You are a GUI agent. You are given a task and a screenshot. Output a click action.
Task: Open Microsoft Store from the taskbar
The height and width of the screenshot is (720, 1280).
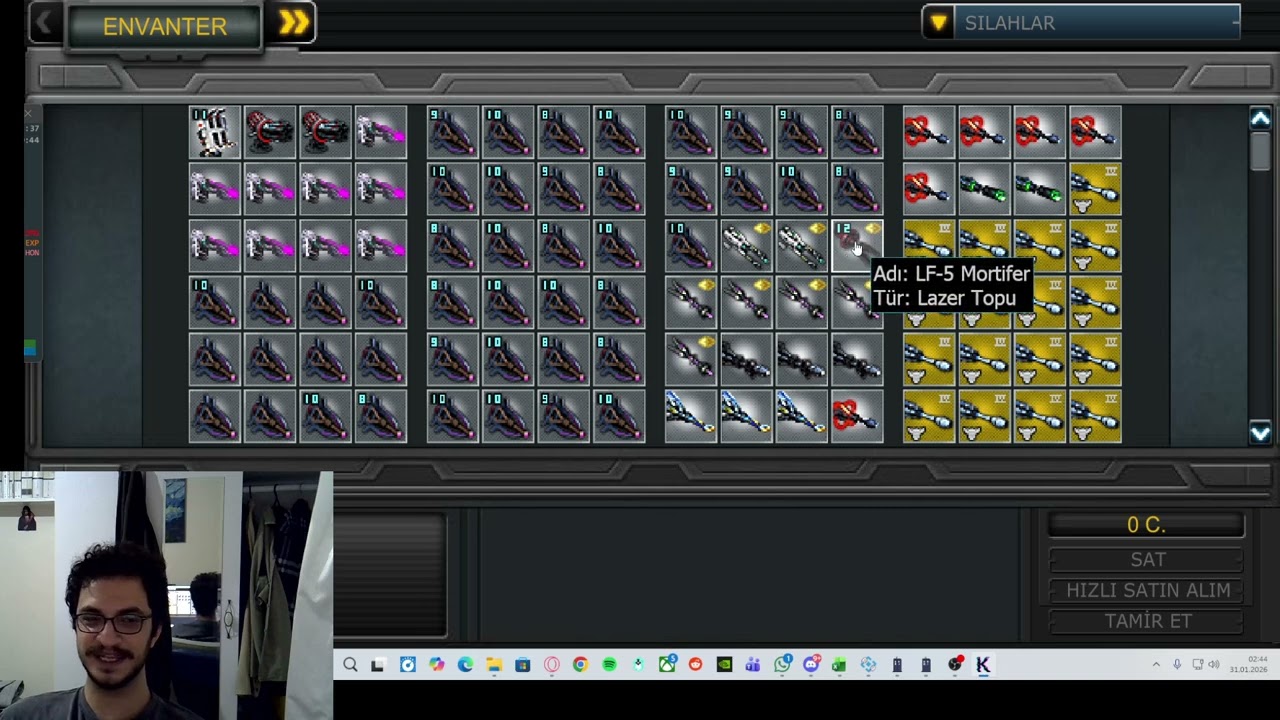(x=523, y=665)
